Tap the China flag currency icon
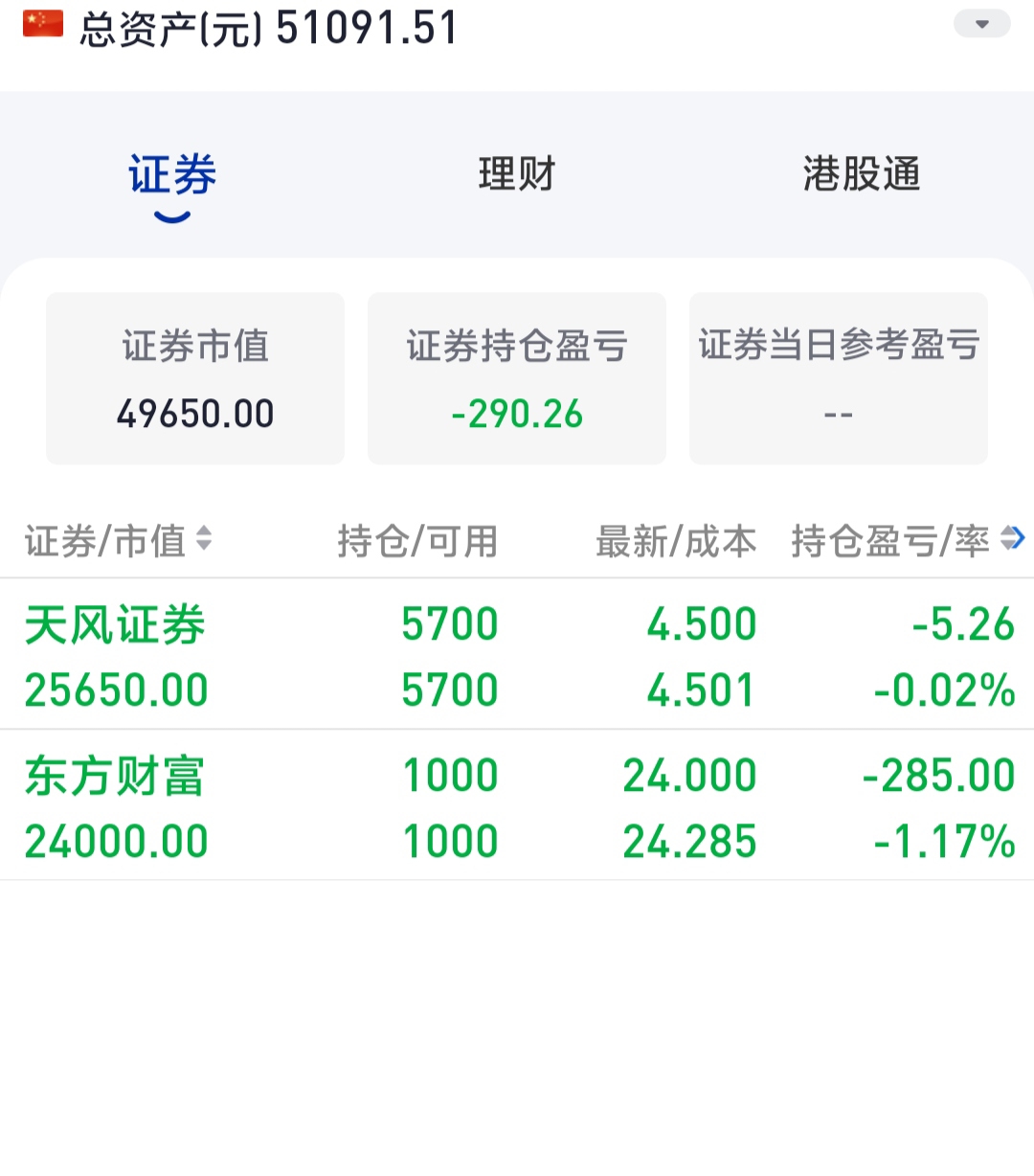Viewport: 1034px width, 1176px height. pyautogui.click(x=43, y=24)
